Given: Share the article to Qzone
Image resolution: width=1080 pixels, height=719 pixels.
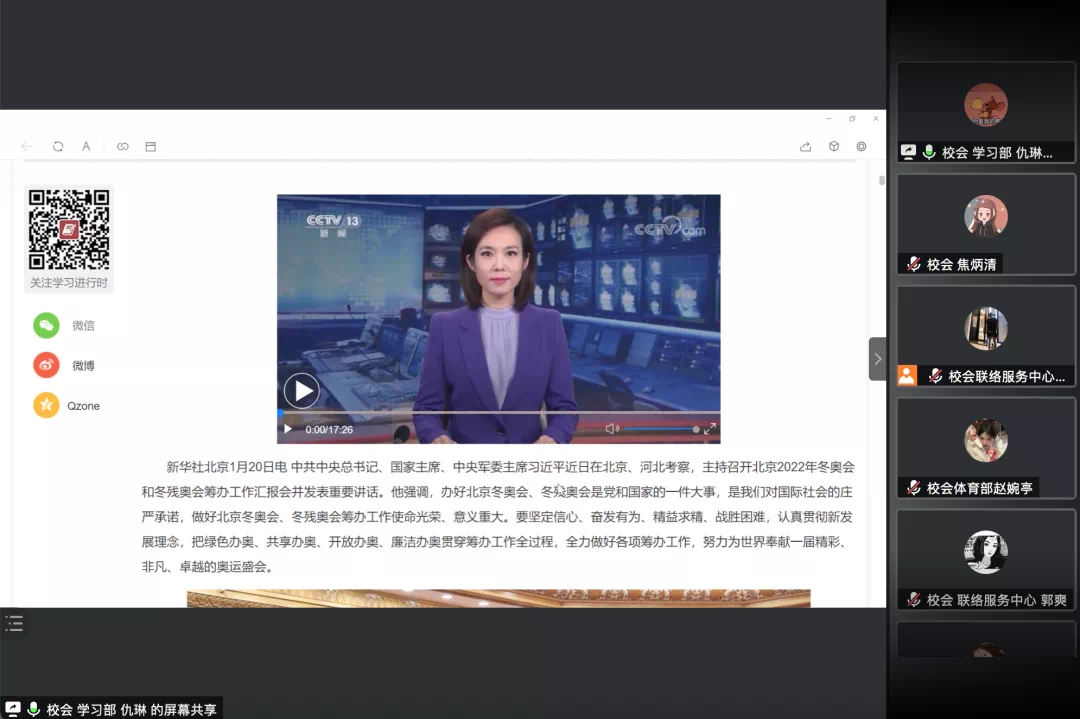Looking at the screenshot, I should [x=46, y=405].
